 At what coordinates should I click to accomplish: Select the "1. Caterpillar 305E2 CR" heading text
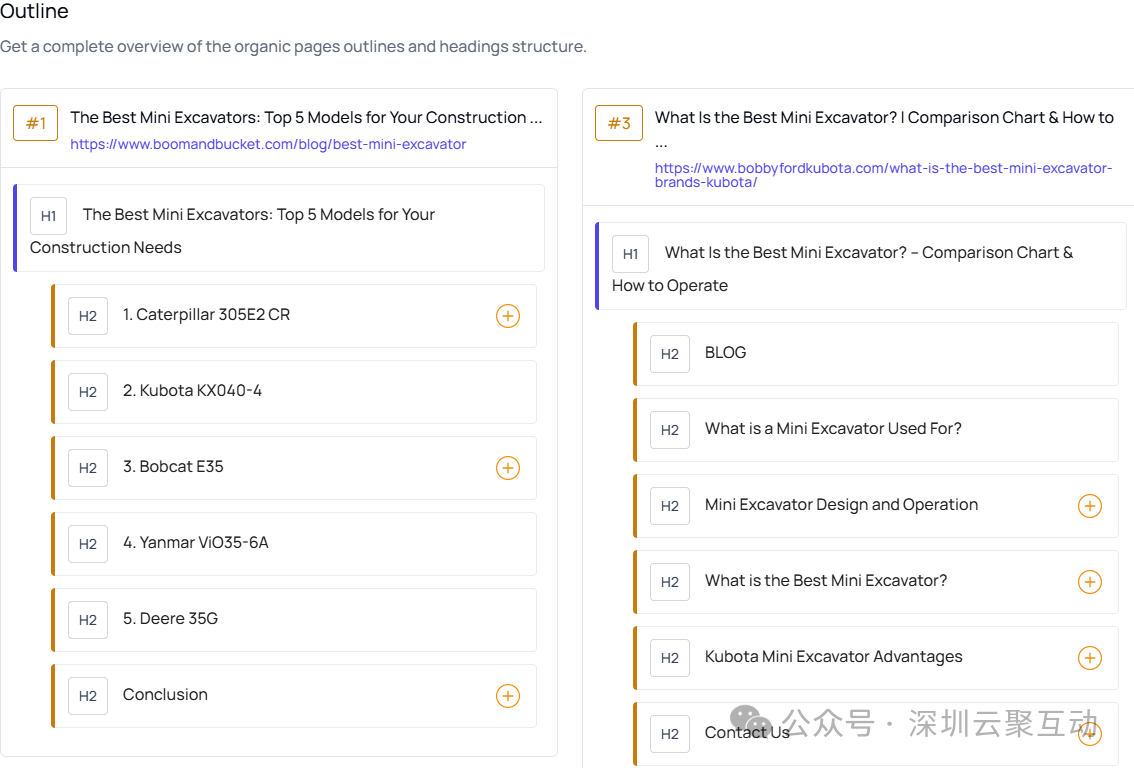pos(206,315)
